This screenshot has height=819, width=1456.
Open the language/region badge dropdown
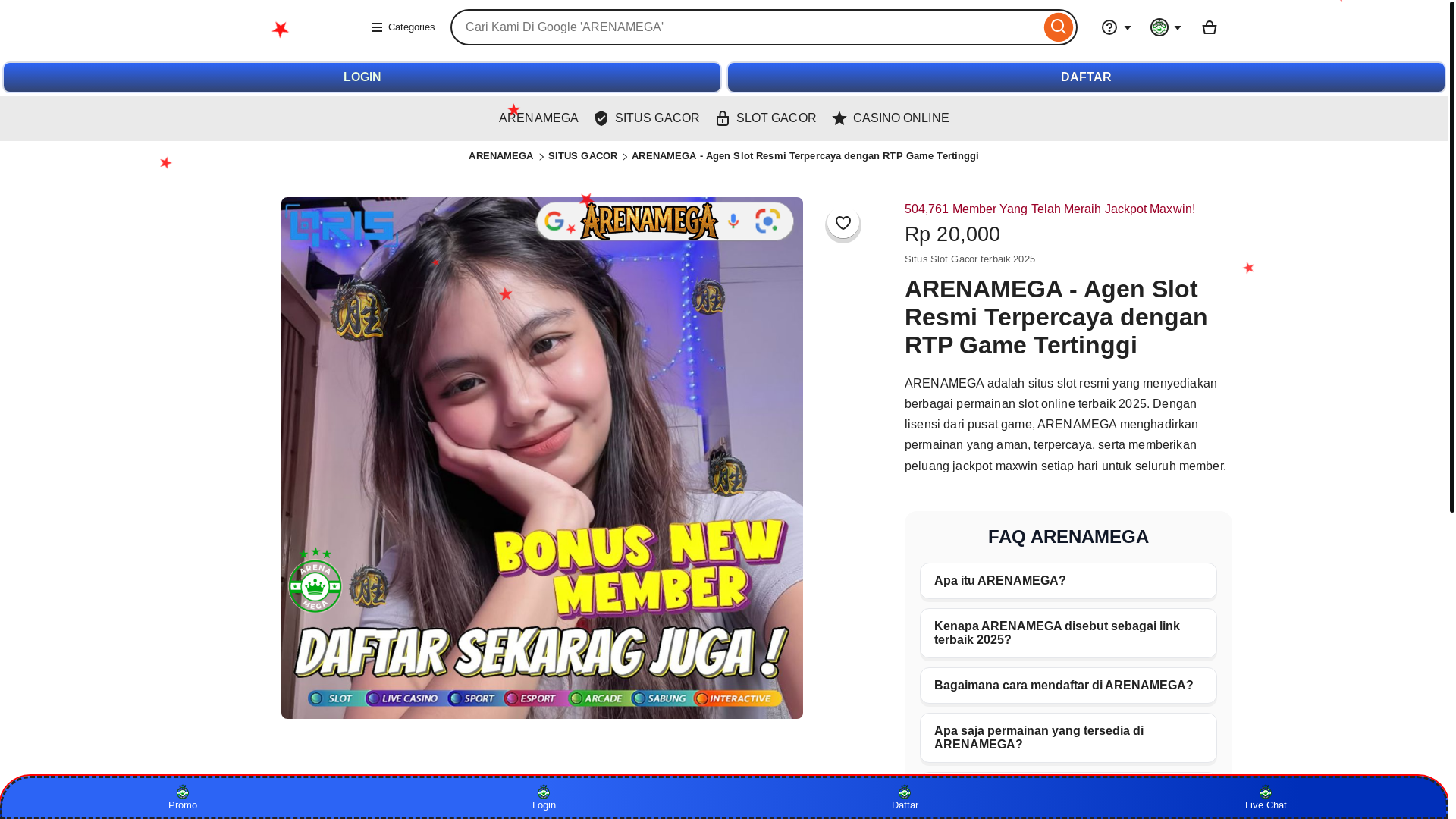click(1166, 27)
